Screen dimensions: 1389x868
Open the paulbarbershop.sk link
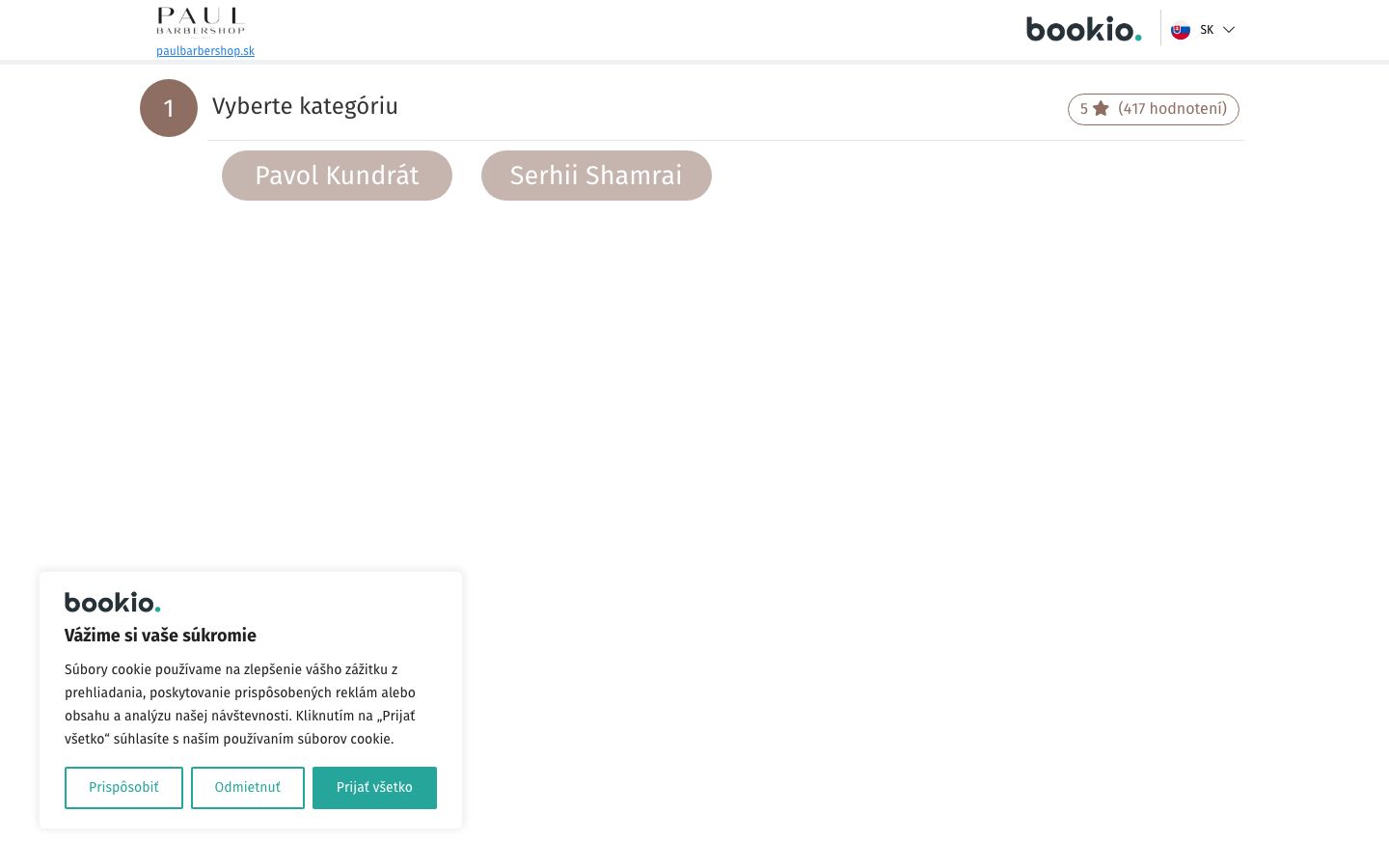205,51
